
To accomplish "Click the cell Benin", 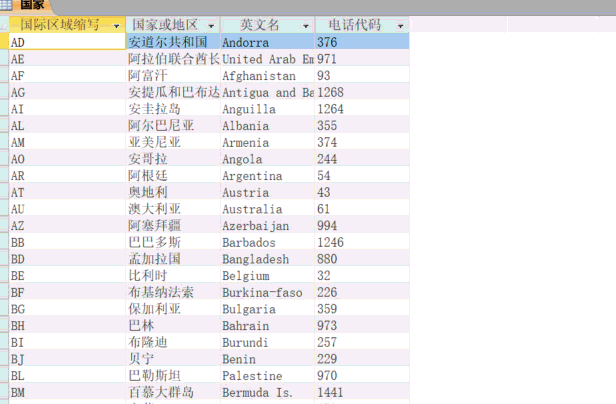I will [x=268, y=359].
